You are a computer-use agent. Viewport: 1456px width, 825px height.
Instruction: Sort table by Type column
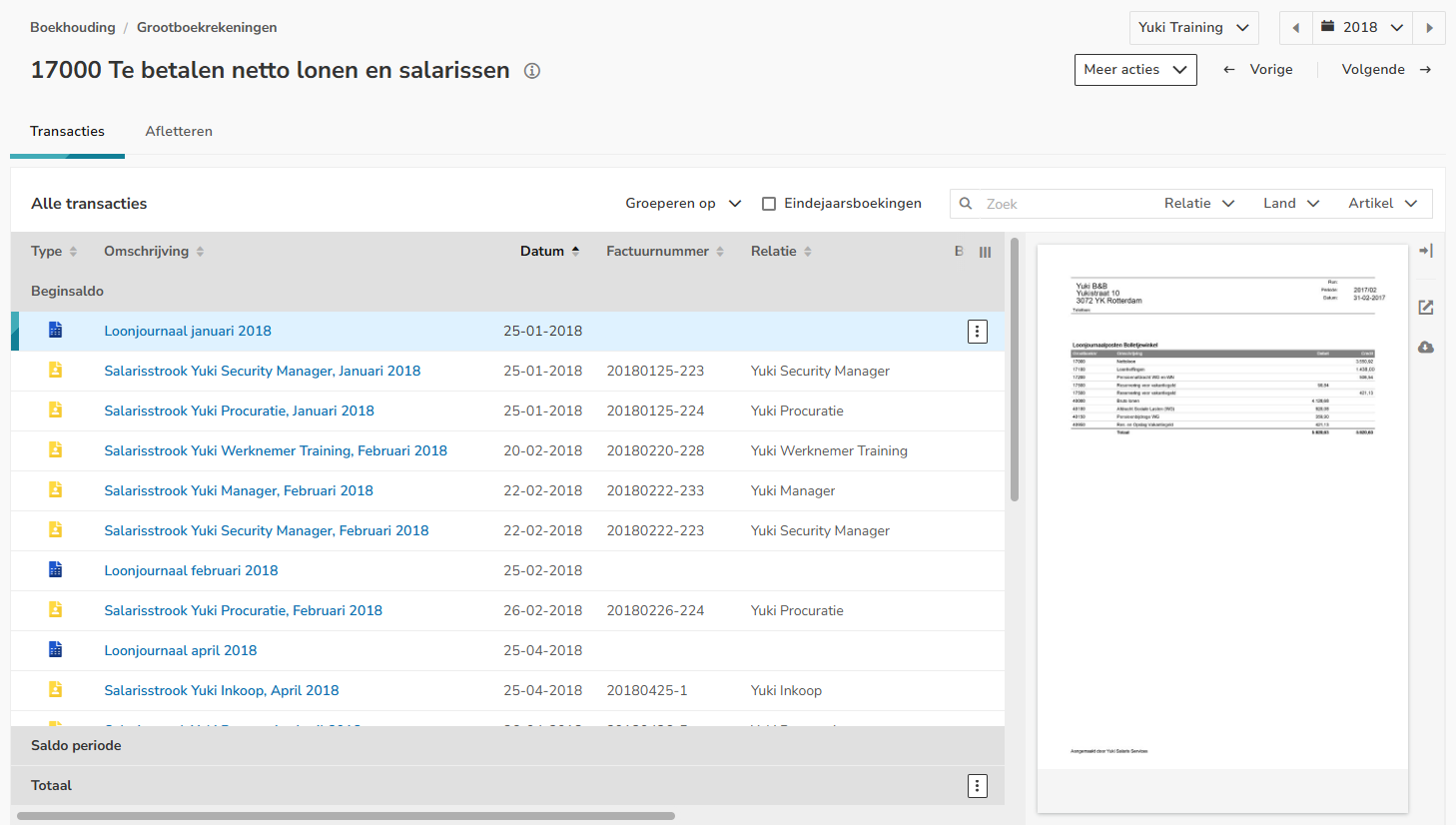54,252
